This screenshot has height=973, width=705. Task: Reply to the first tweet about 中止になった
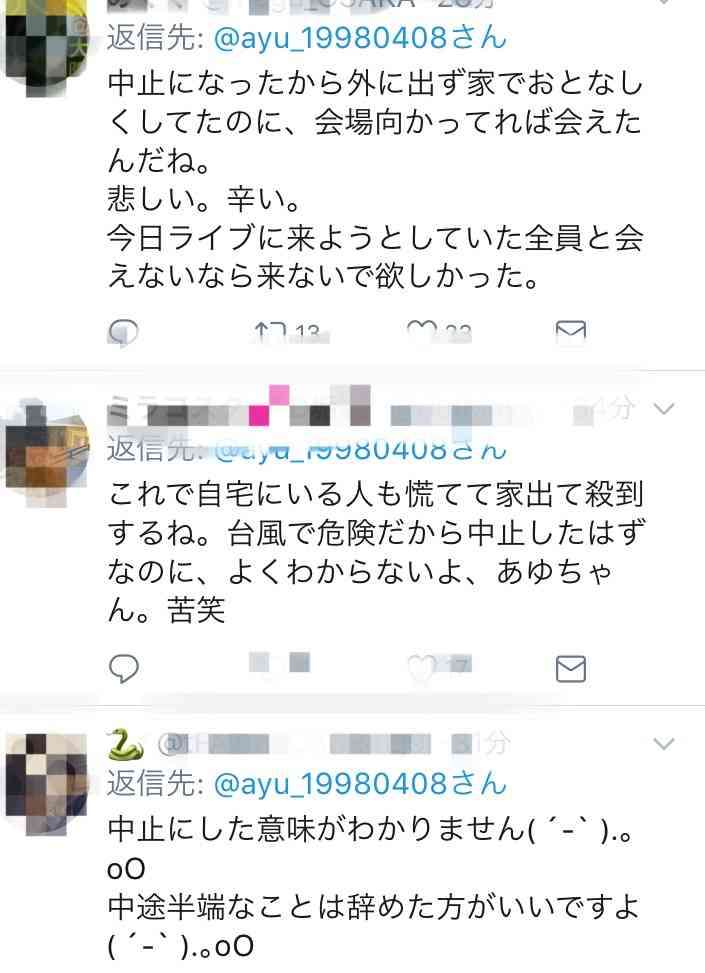(123, 332)
